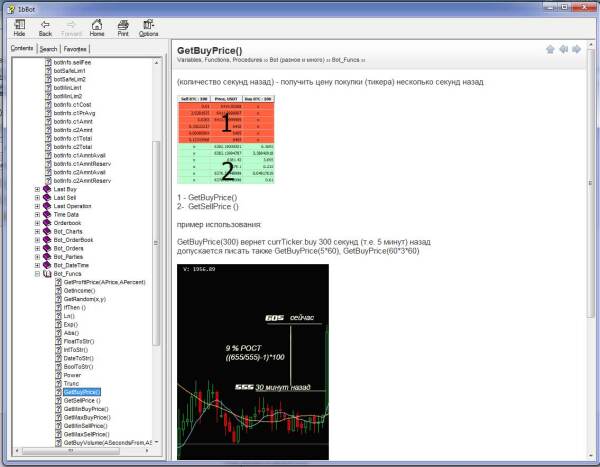Collapse the Bot_Funcs tree node
This screenshot has width=600, height=467.
(38, 273)
